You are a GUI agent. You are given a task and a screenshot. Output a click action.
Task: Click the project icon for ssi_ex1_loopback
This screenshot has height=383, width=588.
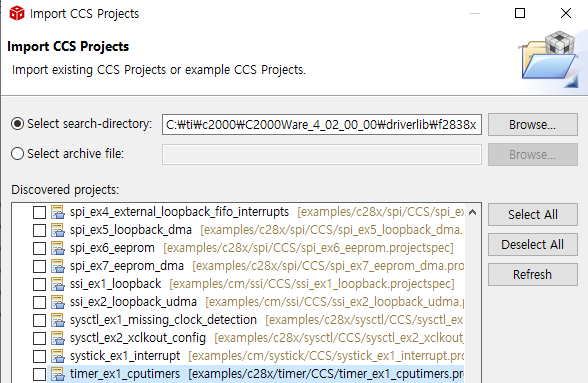pos(58,284)
